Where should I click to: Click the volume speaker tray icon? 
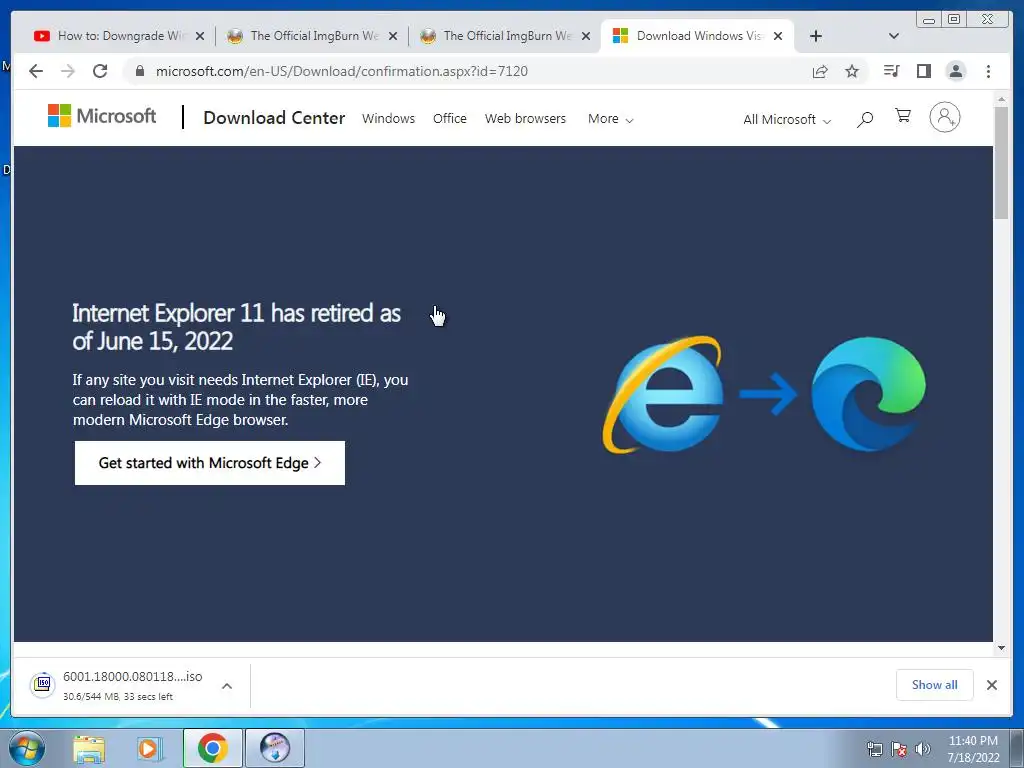(x=923, y=749)
